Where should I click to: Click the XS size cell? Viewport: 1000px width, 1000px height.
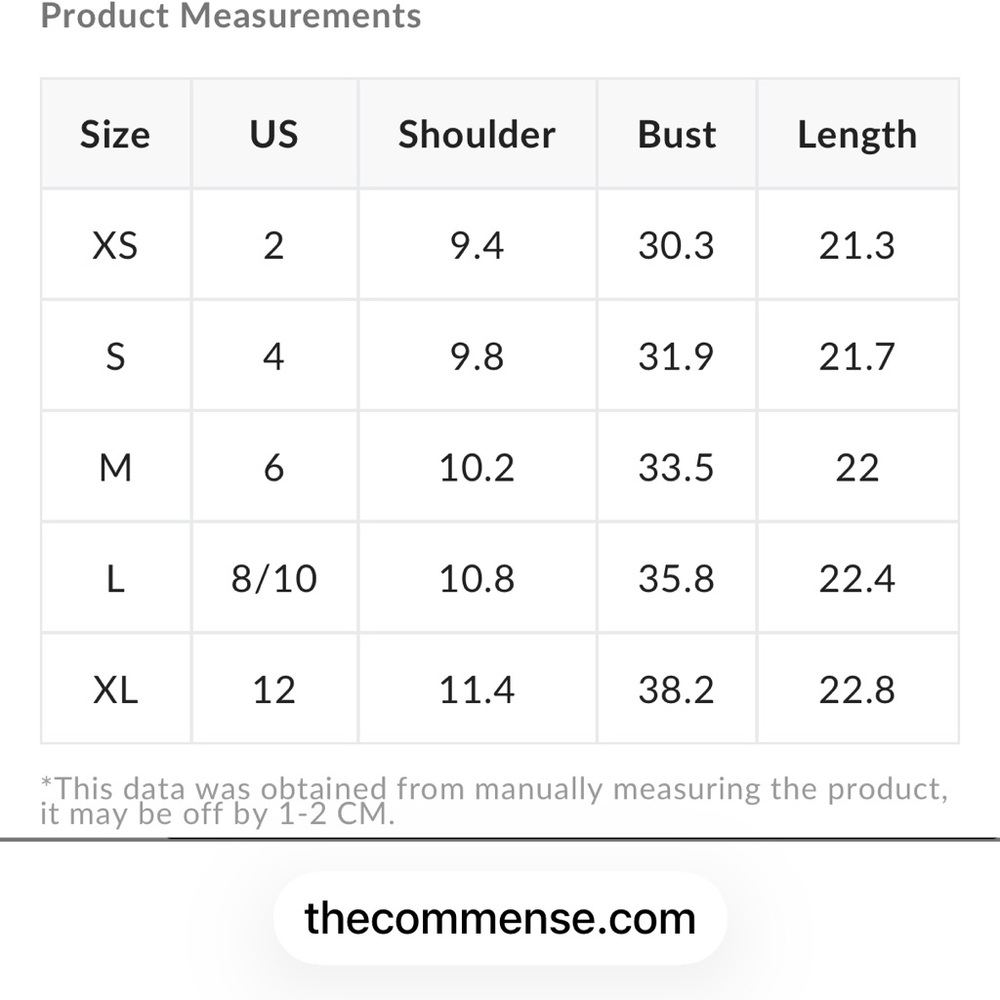(115, 245)
